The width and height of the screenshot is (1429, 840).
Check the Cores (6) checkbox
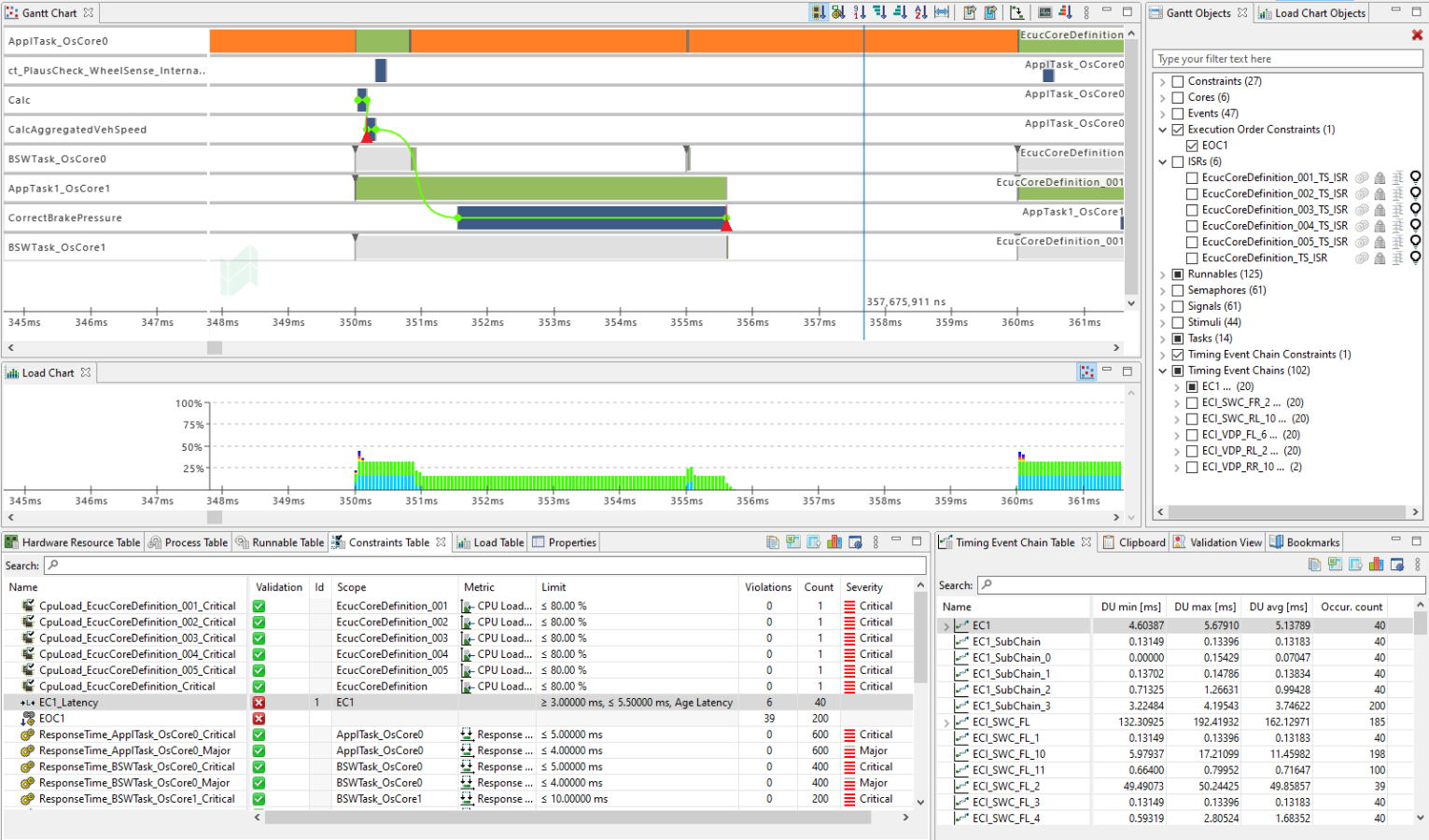(x=1178, y=97)
